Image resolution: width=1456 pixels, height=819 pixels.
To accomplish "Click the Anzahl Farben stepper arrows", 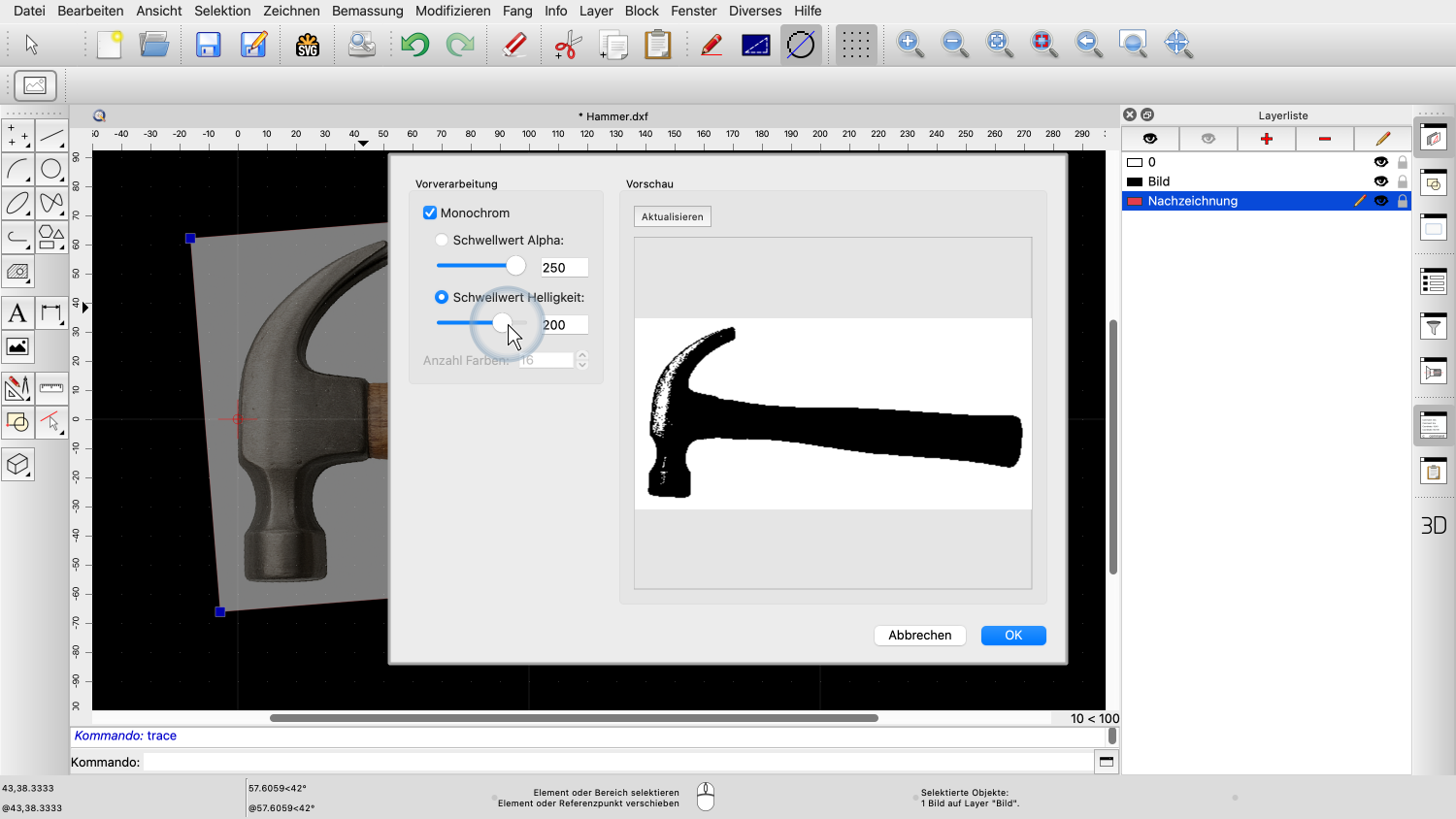I will click(582, 360).
